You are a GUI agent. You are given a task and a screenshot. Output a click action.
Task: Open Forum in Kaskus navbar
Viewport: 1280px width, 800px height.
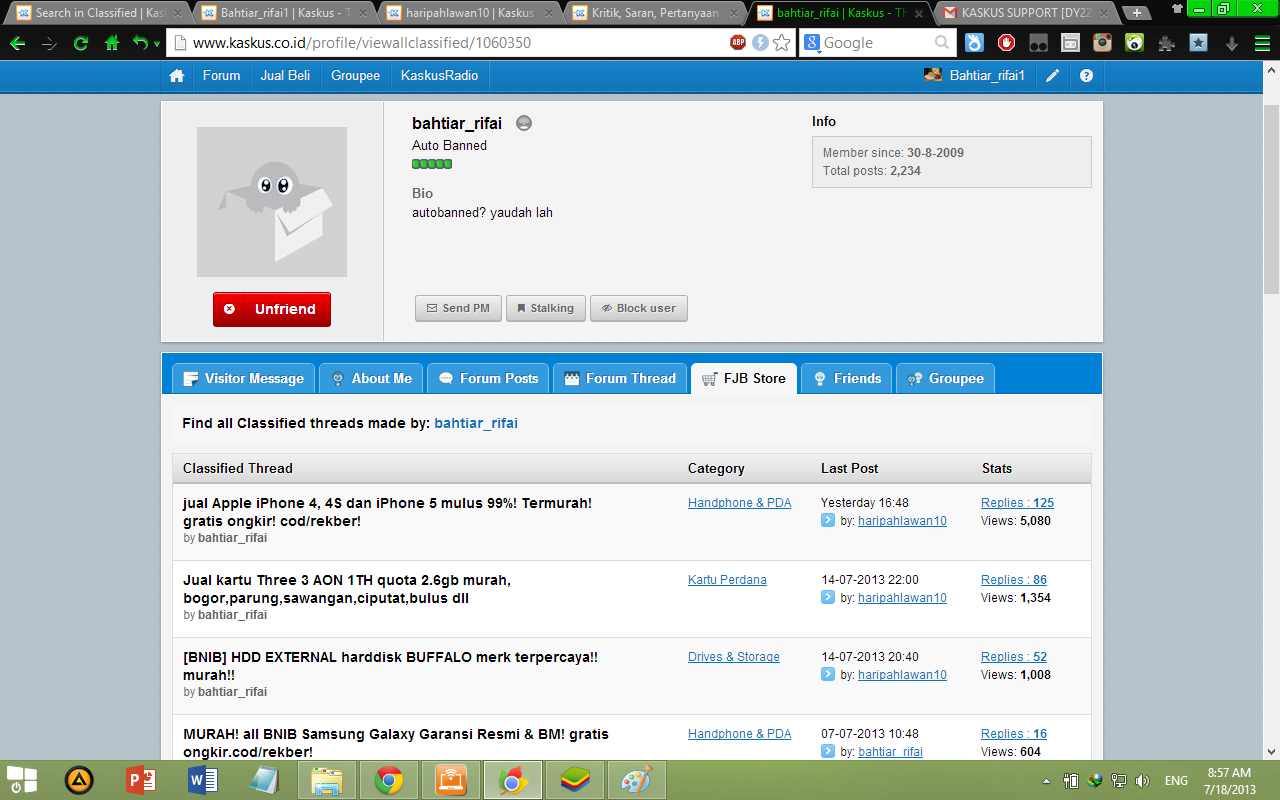tap(221, 76)
